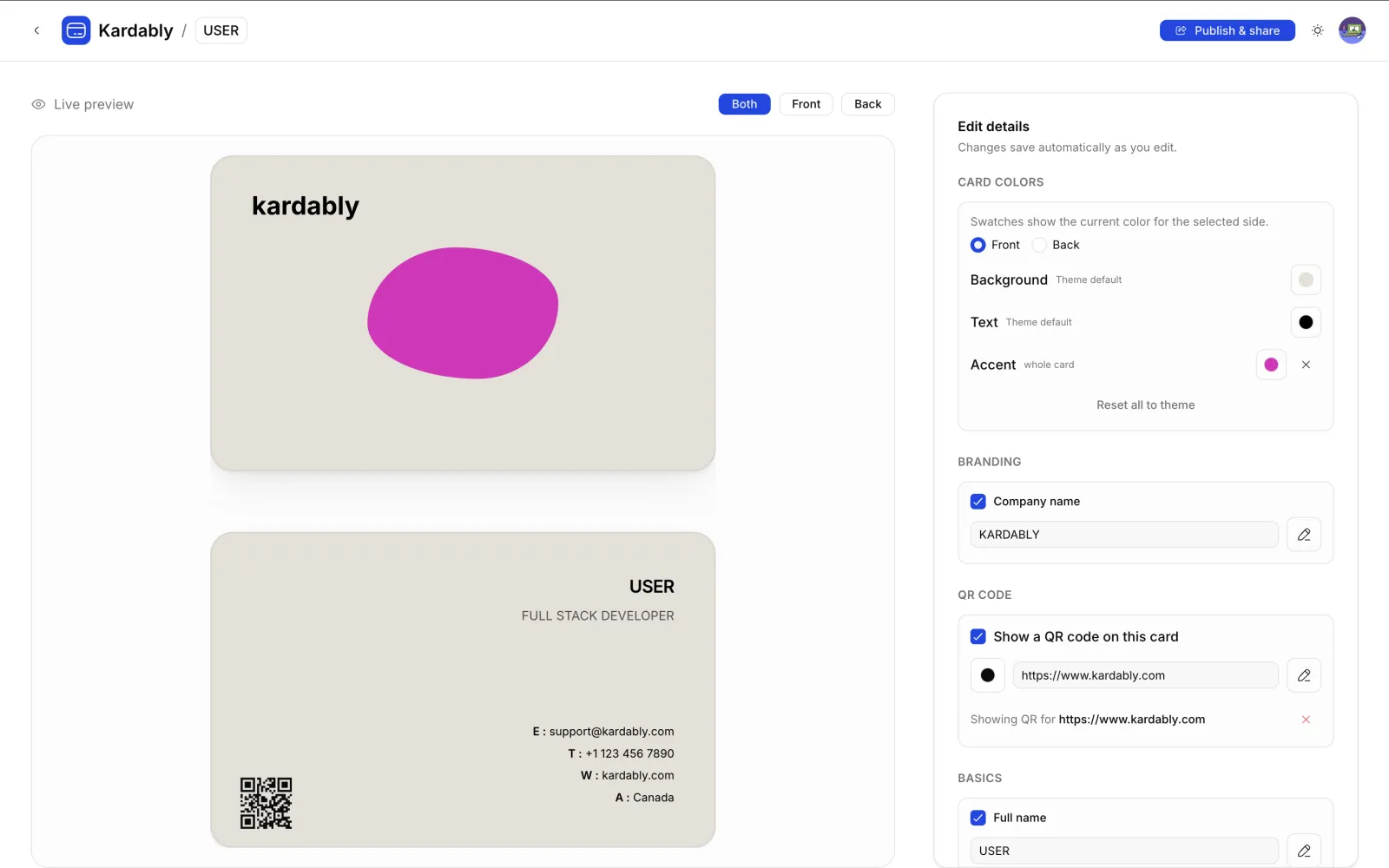The height and width of the screenshot is (868, 1389).
Task: Open the Background color swatch
Action: [x=1306, y=279]
